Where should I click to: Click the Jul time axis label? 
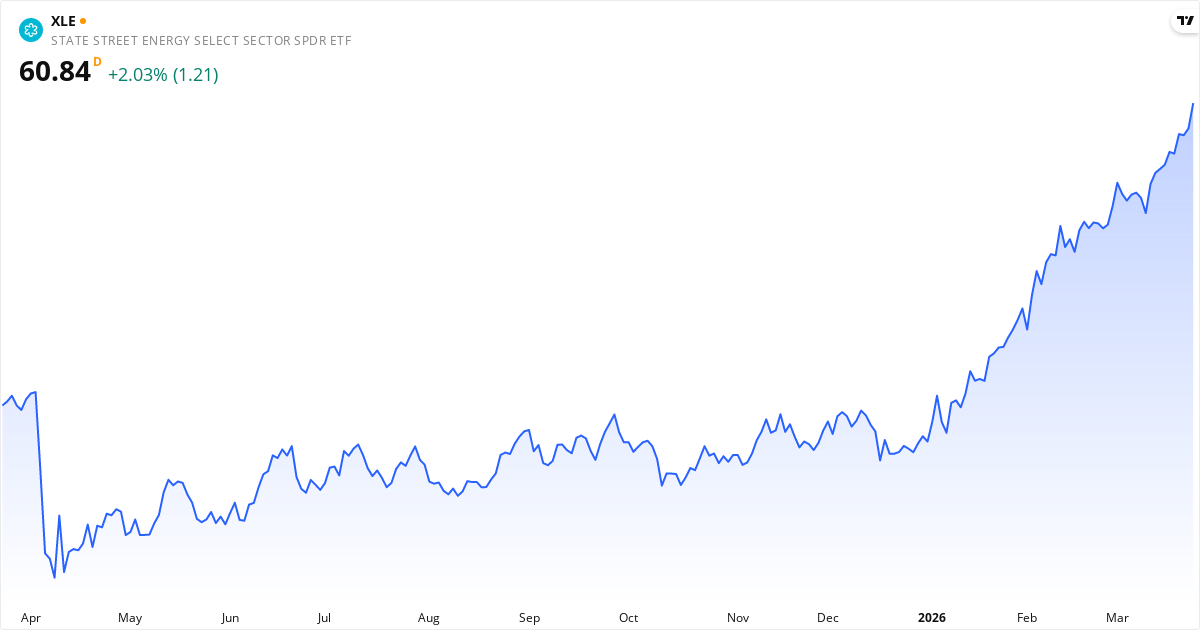324,618
